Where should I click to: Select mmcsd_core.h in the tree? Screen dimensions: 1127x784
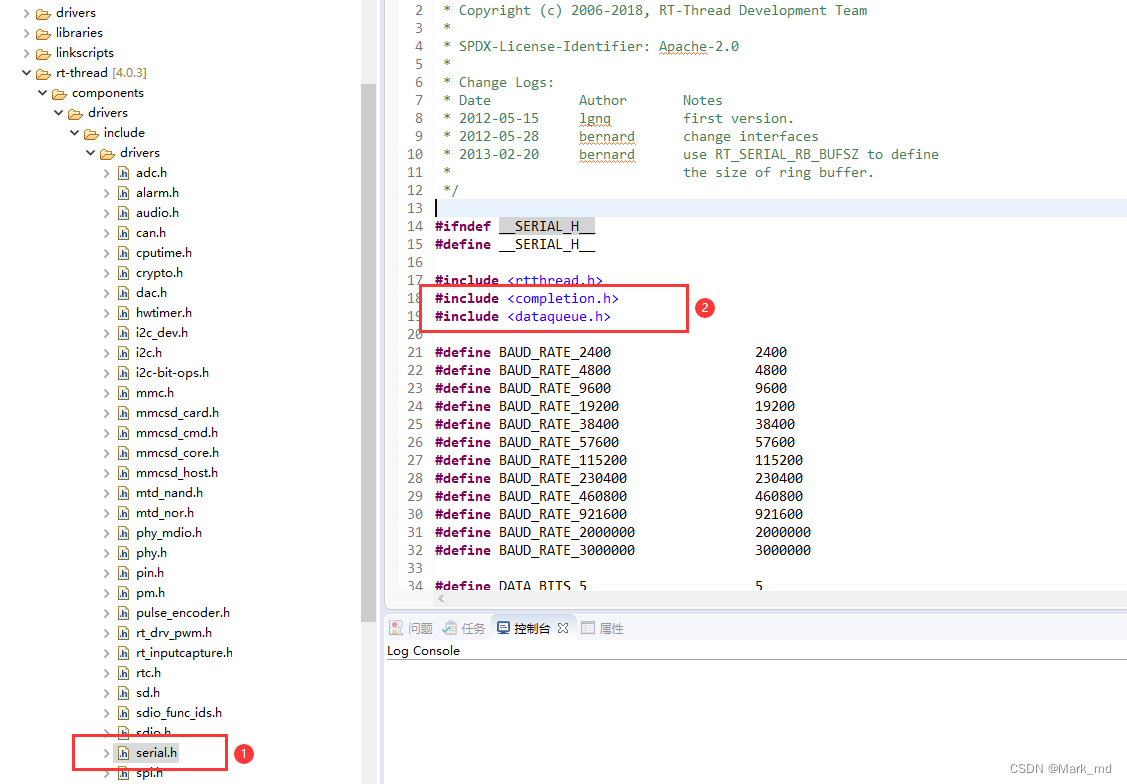click(x=177, y=453)
